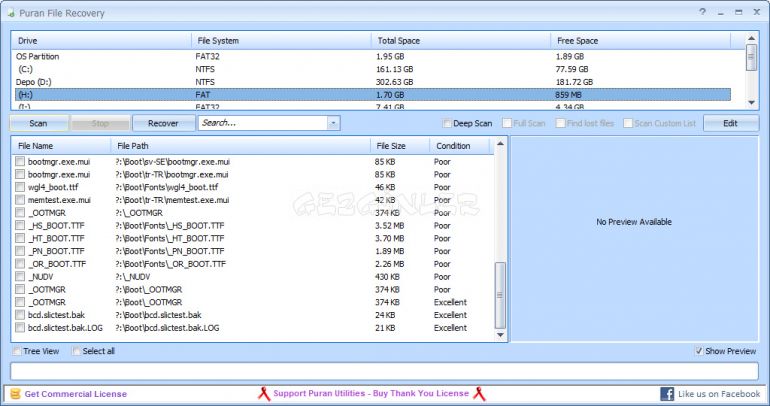The width and height of the screenshot is (770, 406).
Task: Toggle the Find lost files checkbox
Action: (x=560, y=123)
